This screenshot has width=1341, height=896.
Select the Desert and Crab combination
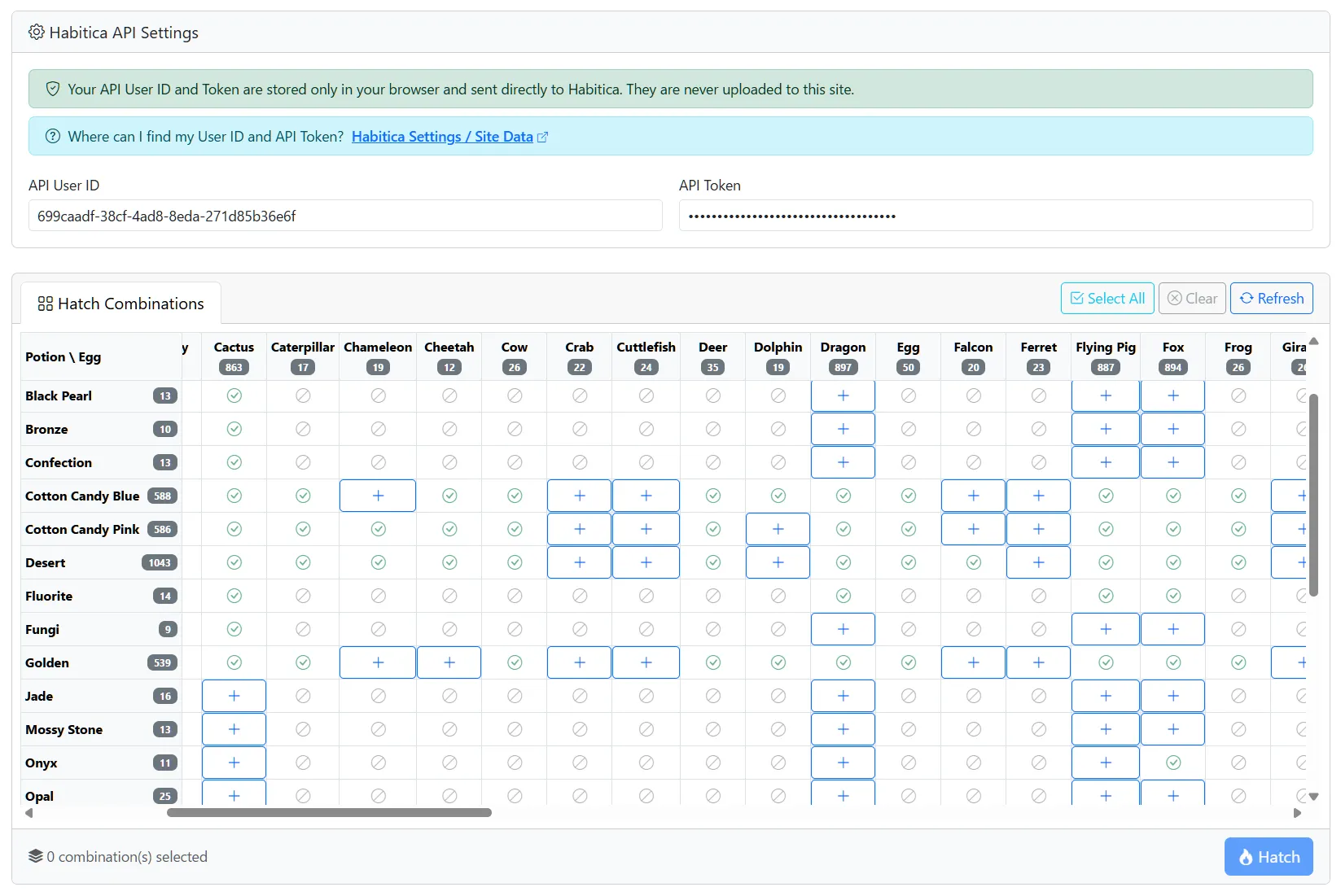580,562
